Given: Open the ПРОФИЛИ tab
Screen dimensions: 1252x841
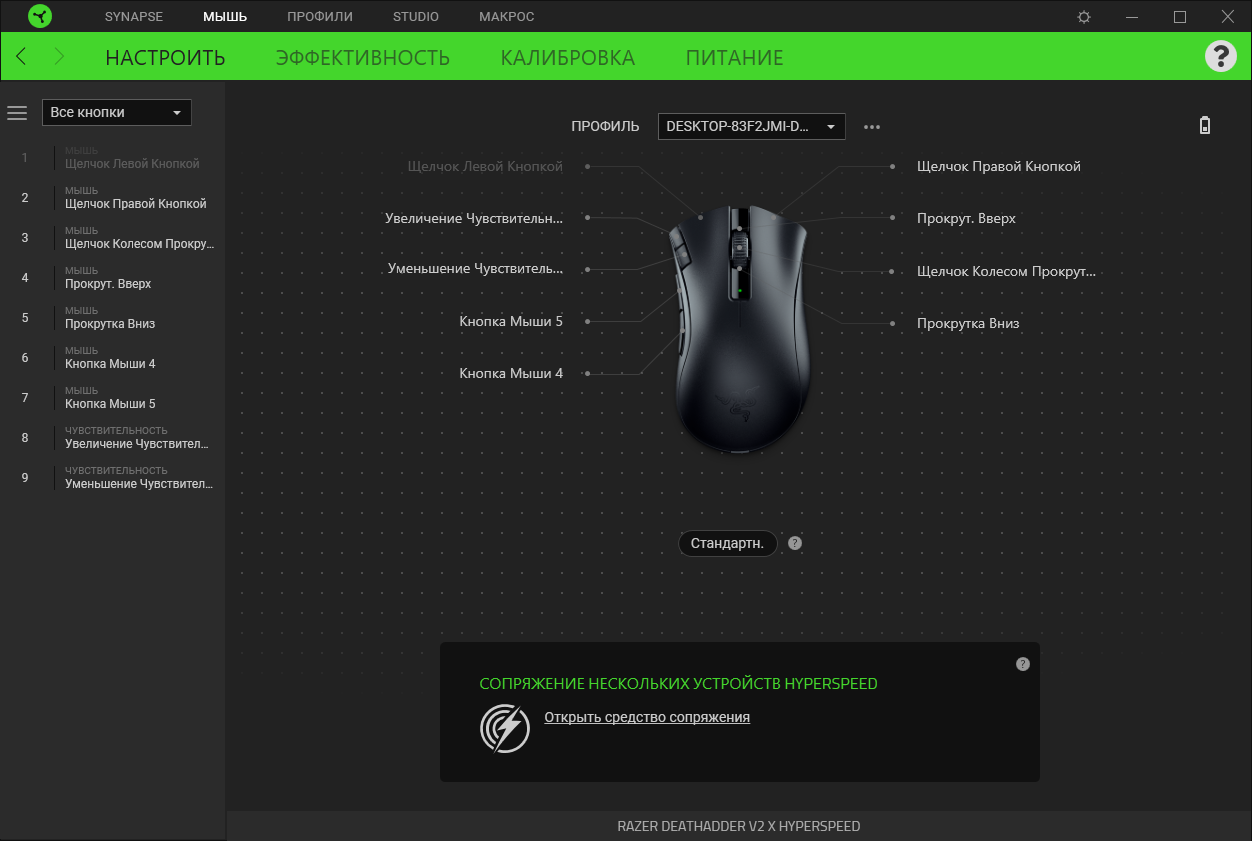Looking at the screenshot, I should [x=320, y=17].
